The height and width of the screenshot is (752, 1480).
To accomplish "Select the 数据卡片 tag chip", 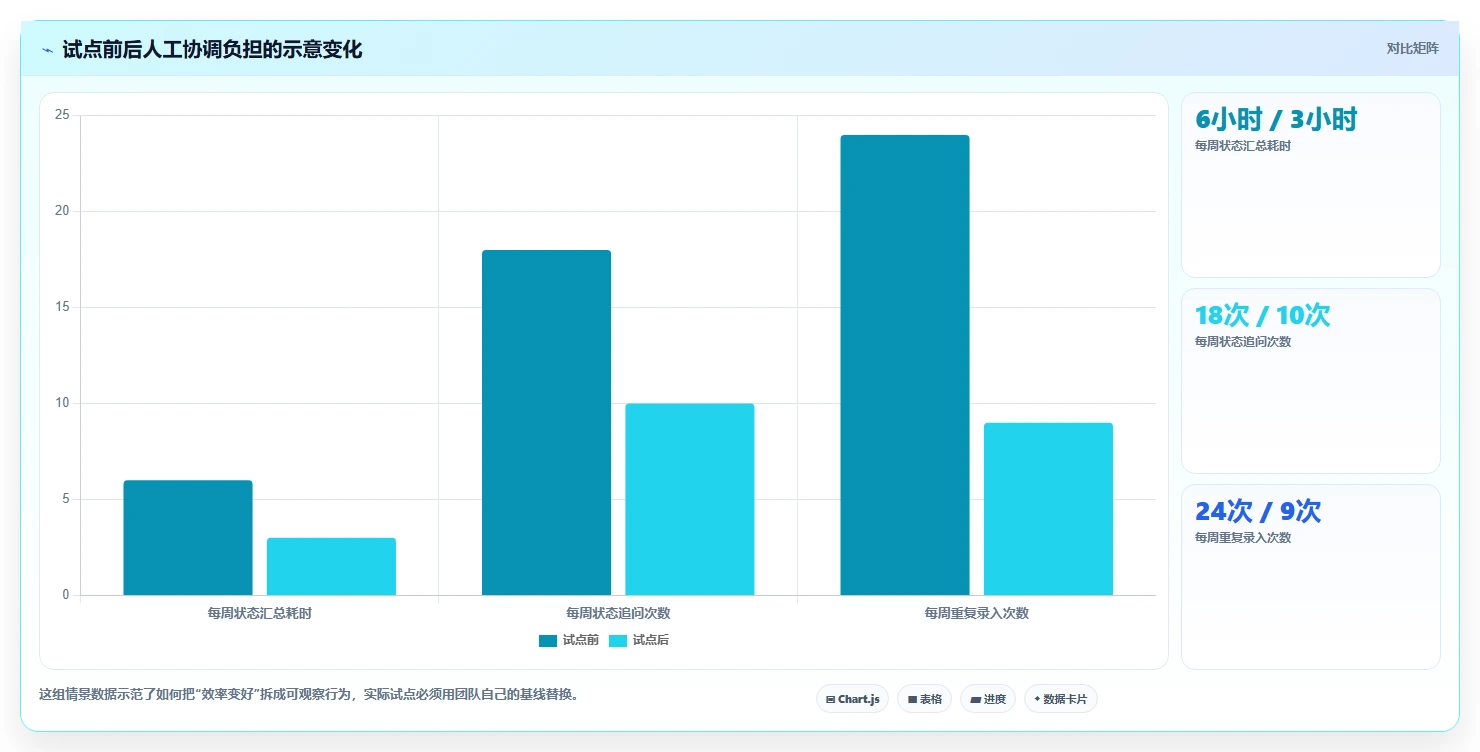I will click(x=1060, y=699).
